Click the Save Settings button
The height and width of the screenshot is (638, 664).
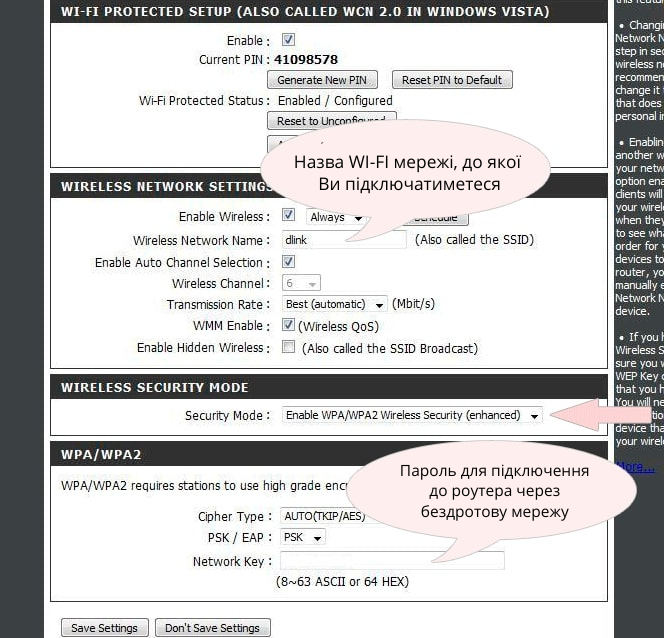click(x=105, y=628)
